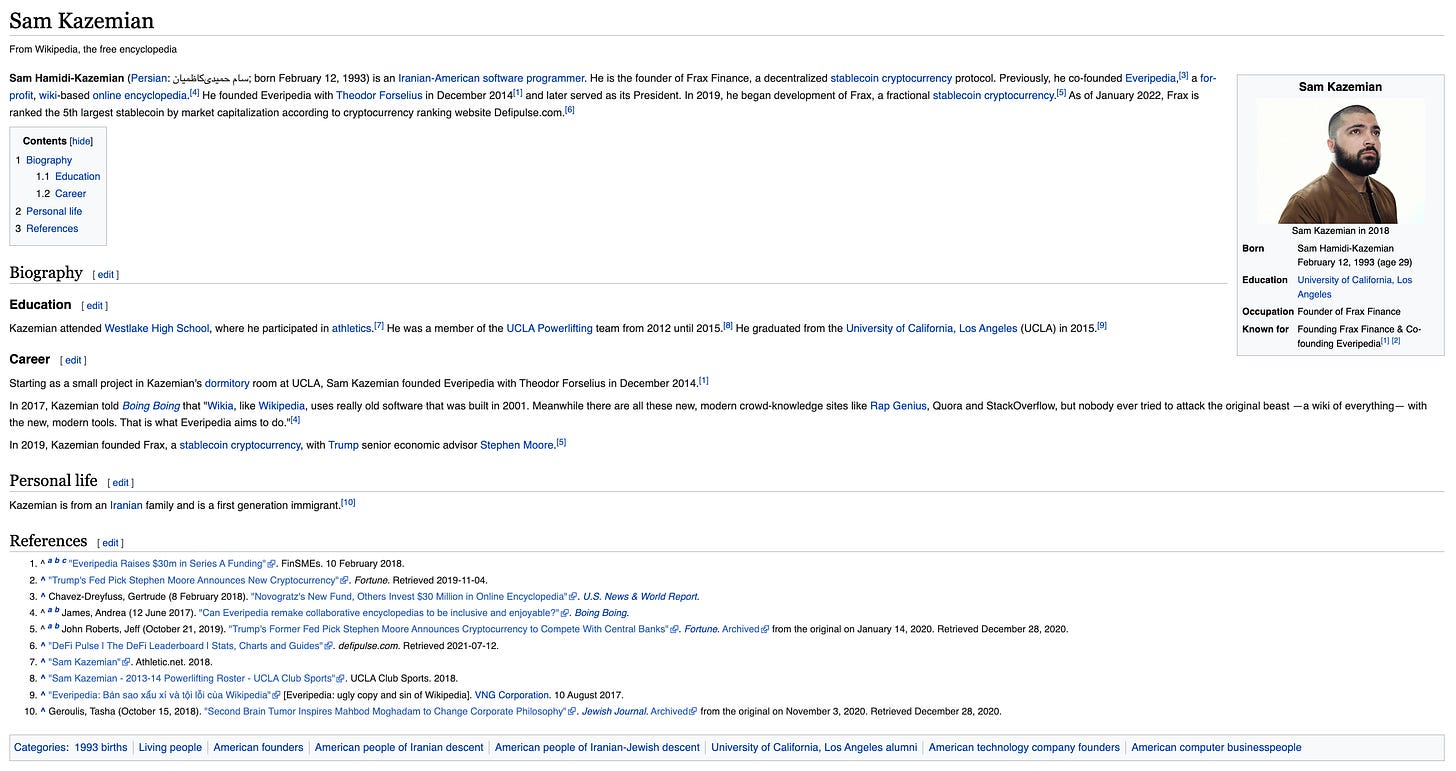The height and width of the screenshot is (771, 1456).
Task: Open Iranian link in Personal life
Action: tap(126, 506)
